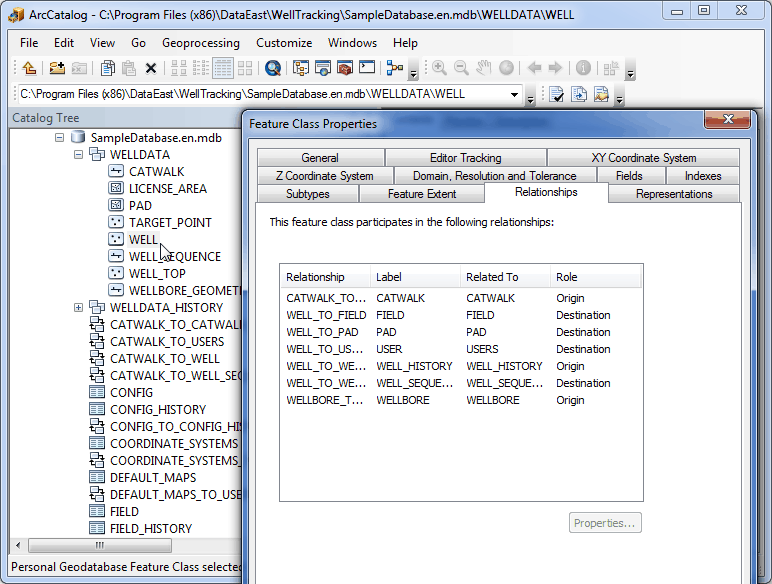
Task: Select the Identify info tool
Action: [x=583, y=68]
